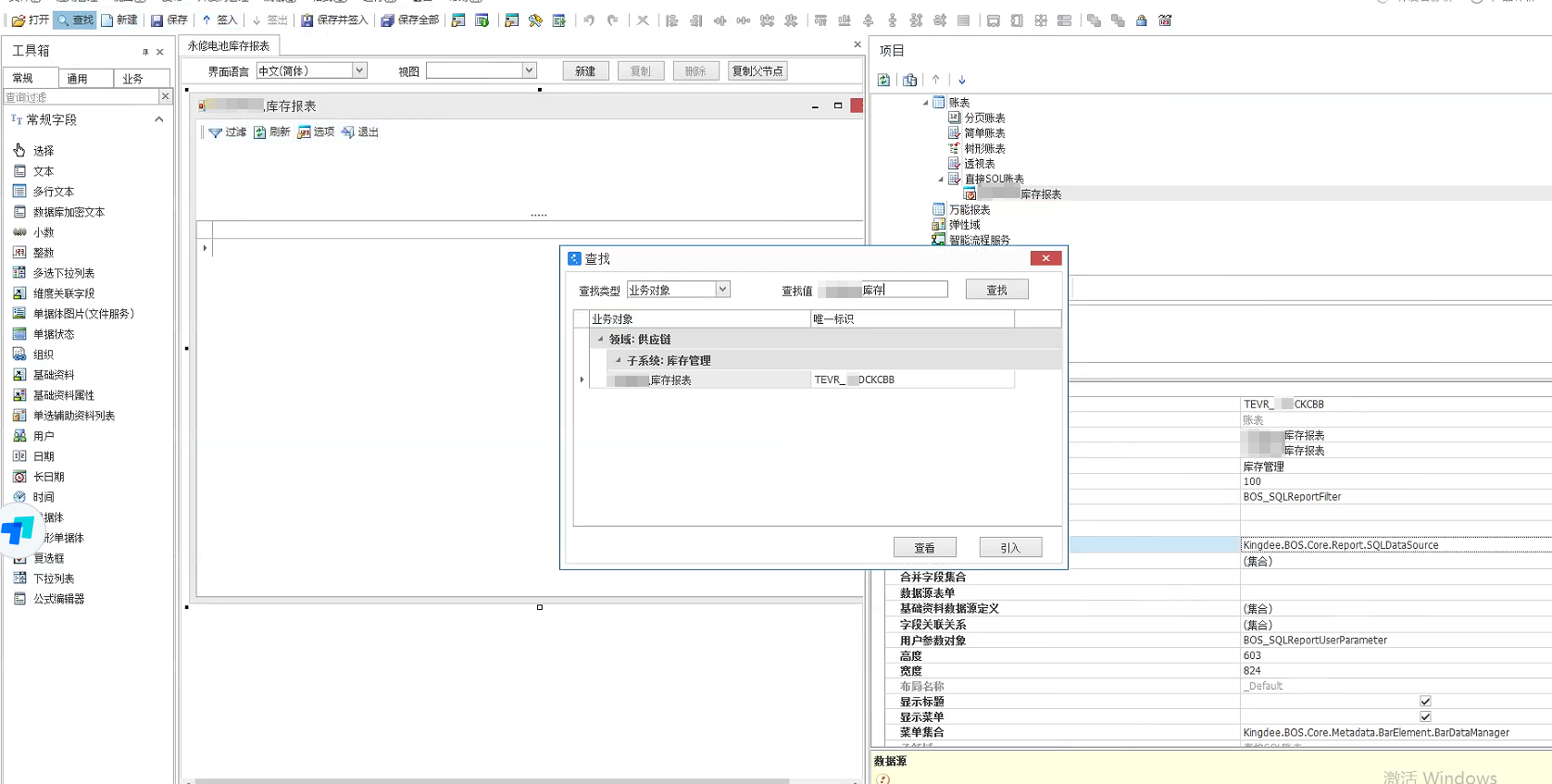Click the 查找 button in Find dialog

[x=996, y=290]
